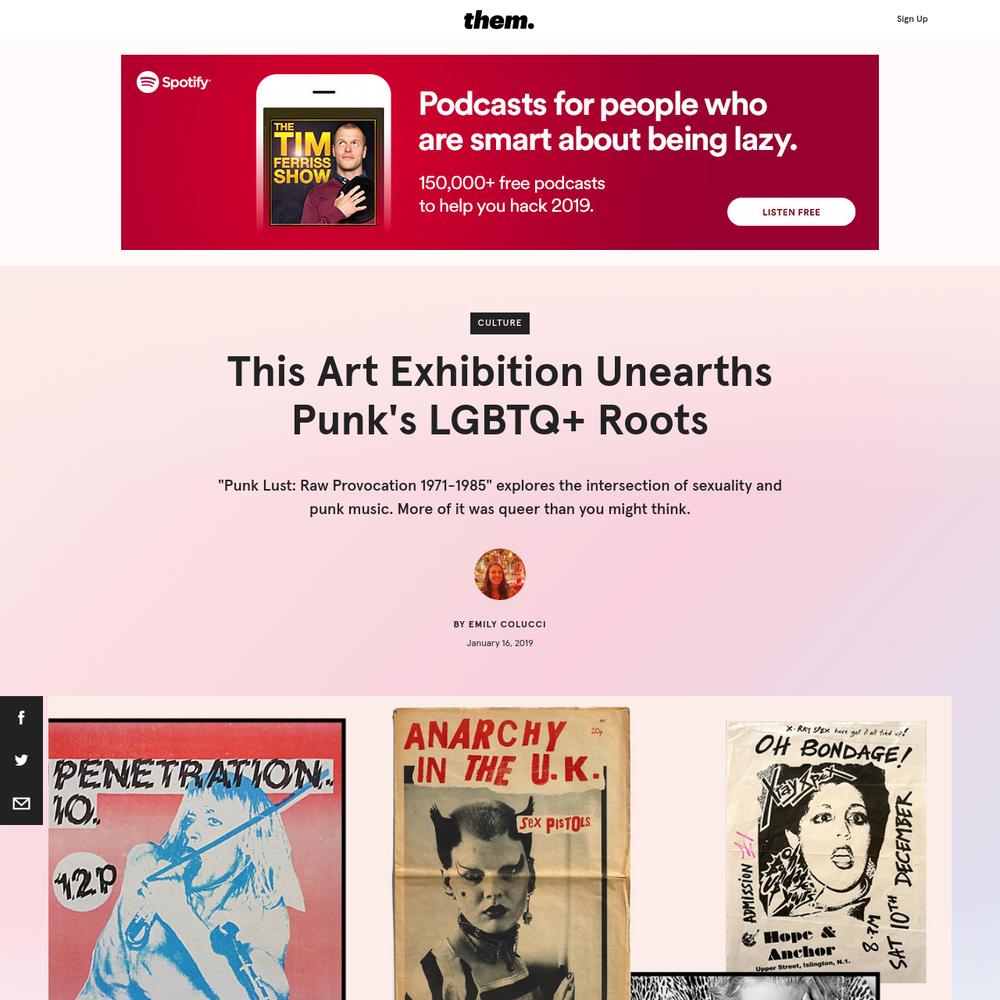This screenshot has height=1000, width=1000.
Task: Click the Spotify ad headline about podcasts
Action: point(608,121)
